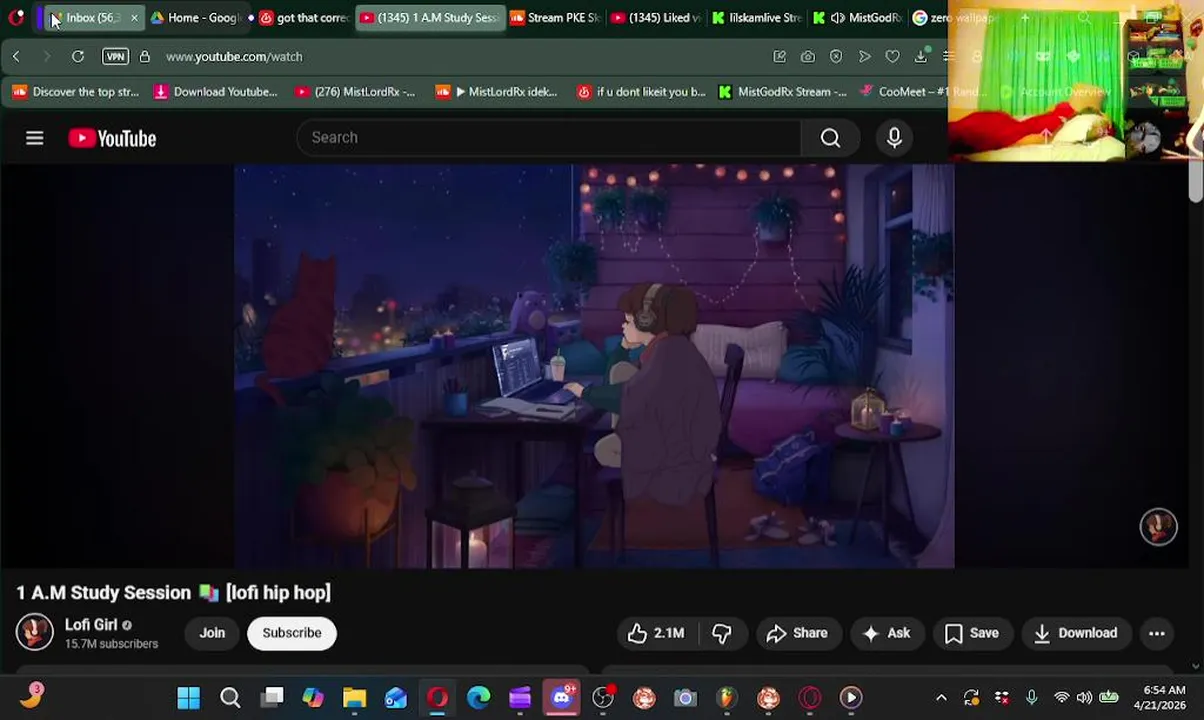The width and height of the screenshot is (1204, 720).
Task: Open Lofi Girl channel avatar beside the title
Action: point(34,632)
